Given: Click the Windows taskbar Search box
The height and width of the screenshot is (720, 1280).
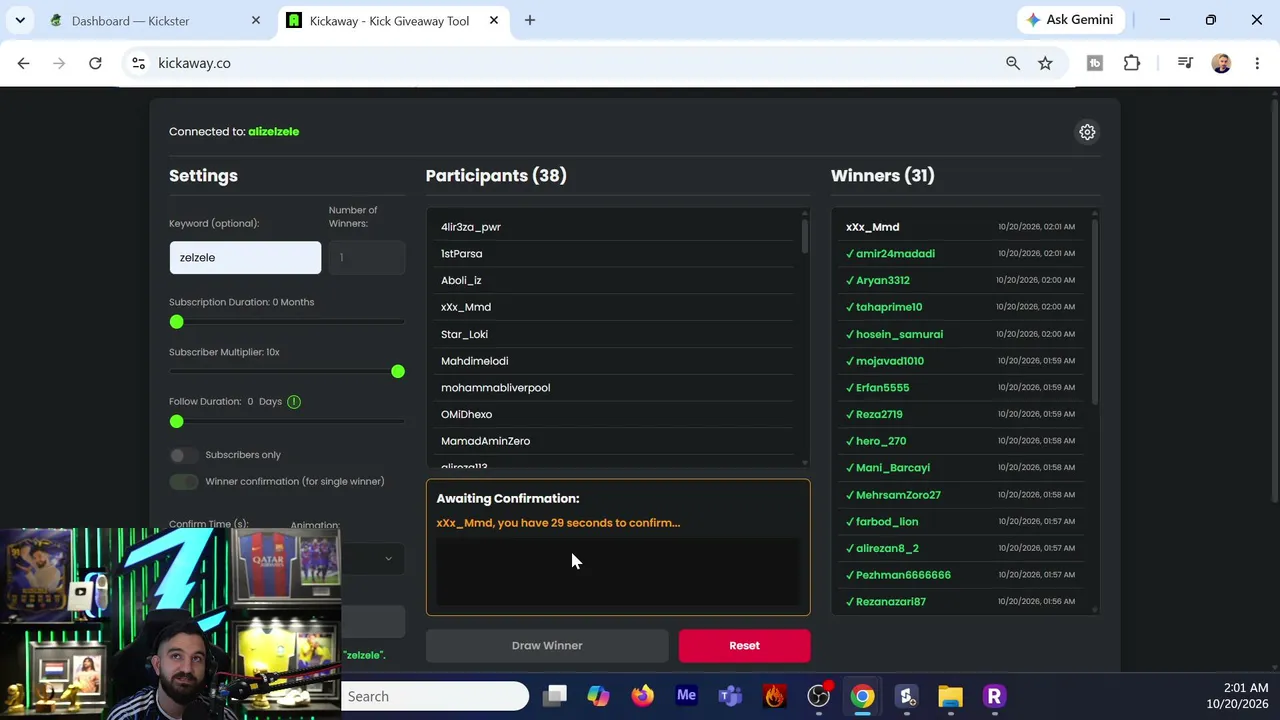Looking at the screenshot, I should pyautogui.click(x=435, y=696).
